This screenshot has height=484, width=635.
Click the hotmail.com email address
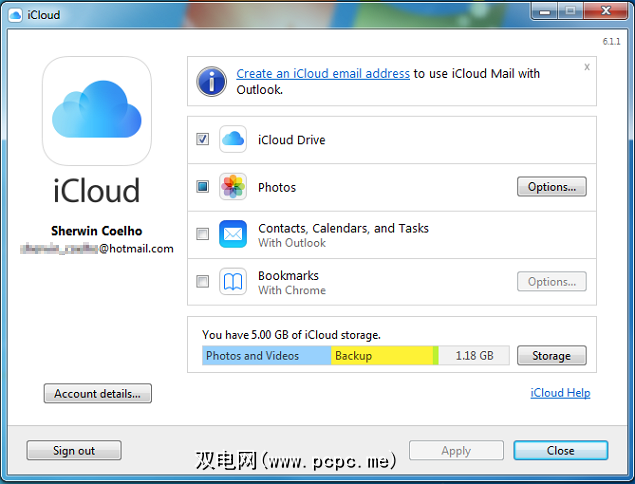[97, 248]
